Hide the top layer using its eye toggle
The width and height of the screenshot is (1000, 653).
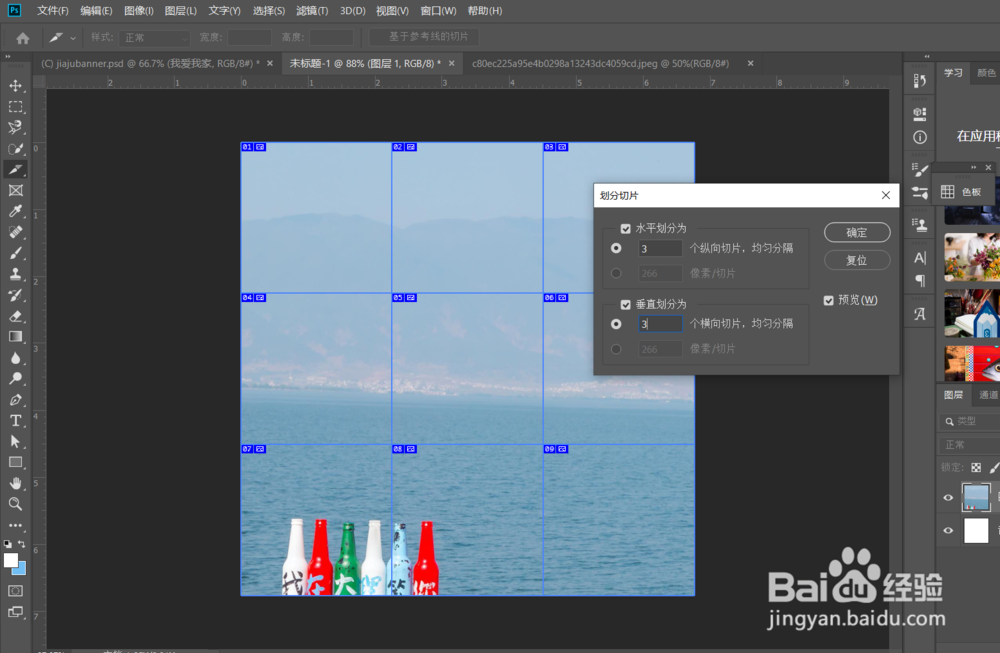[x=947, y=498]
